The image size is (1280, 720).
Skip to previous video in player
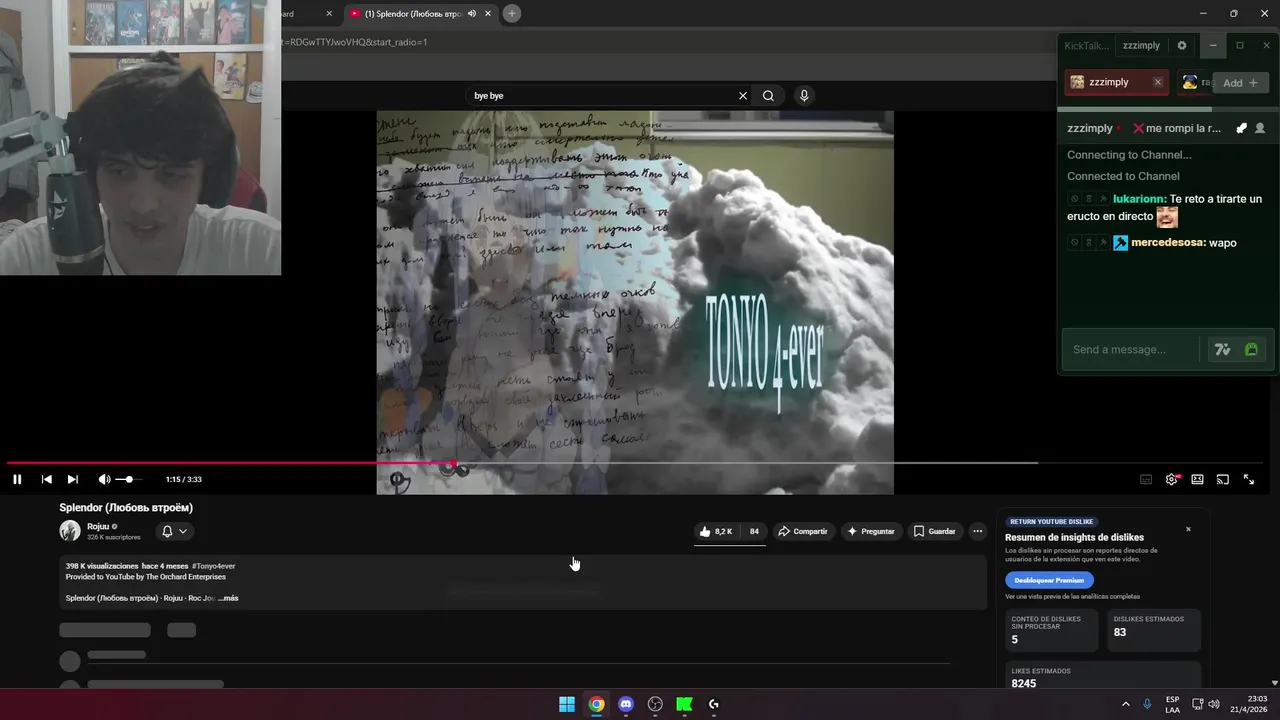click(46, 479)
